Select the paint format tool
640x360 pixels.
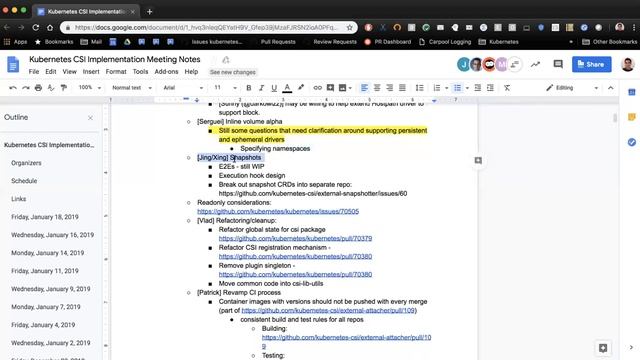pyautogui.click(x=64, y=88)
